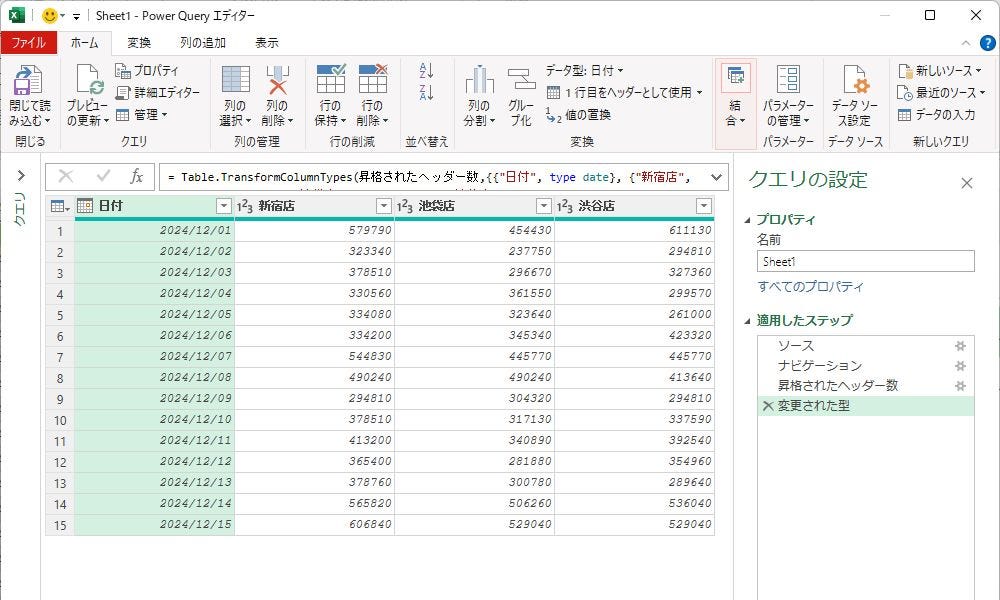Click the 列の削除 (Remove Columns) icon
Image resolution: width=1000 pixels, height=600 pixels.
tap(277, 80)
